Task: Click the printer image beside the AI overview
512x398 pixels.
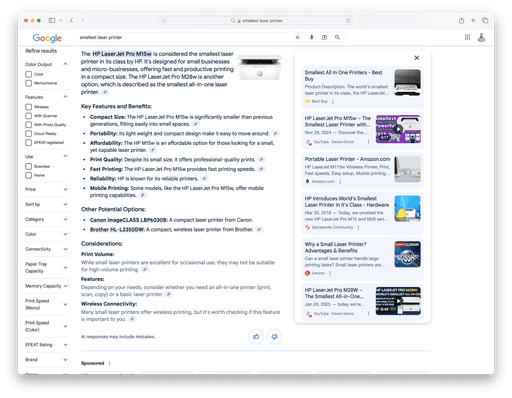Action: tap(259, 68)
